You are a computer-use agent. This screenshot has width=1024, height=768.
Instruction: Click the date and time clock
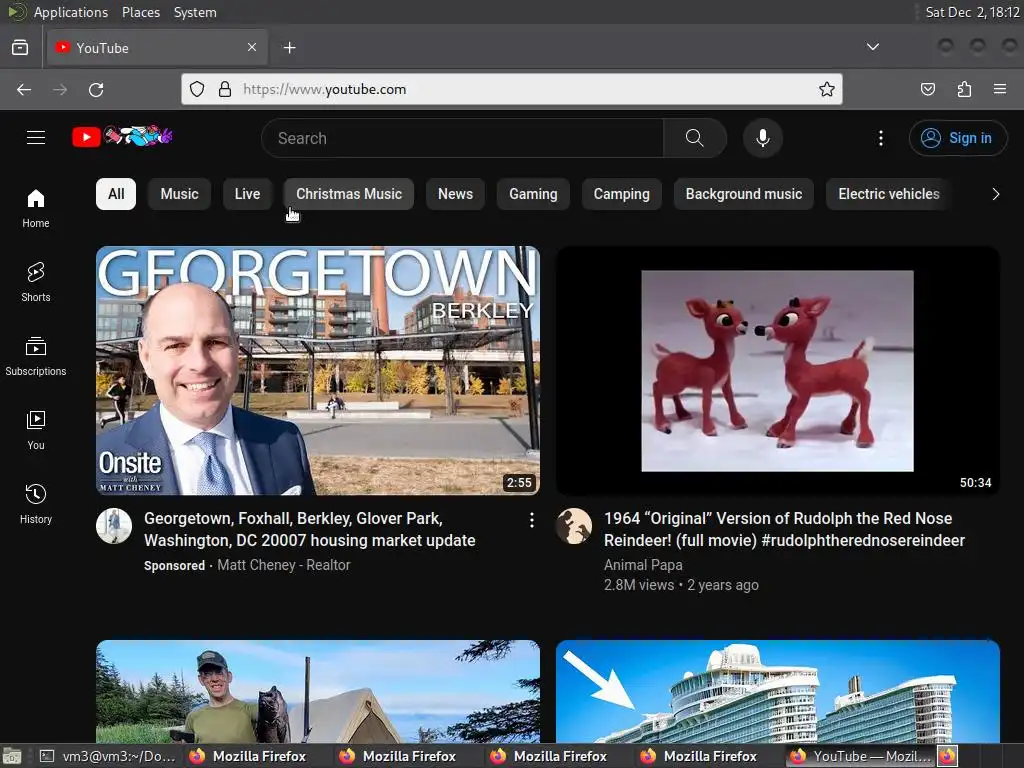(x=972, y=12)
